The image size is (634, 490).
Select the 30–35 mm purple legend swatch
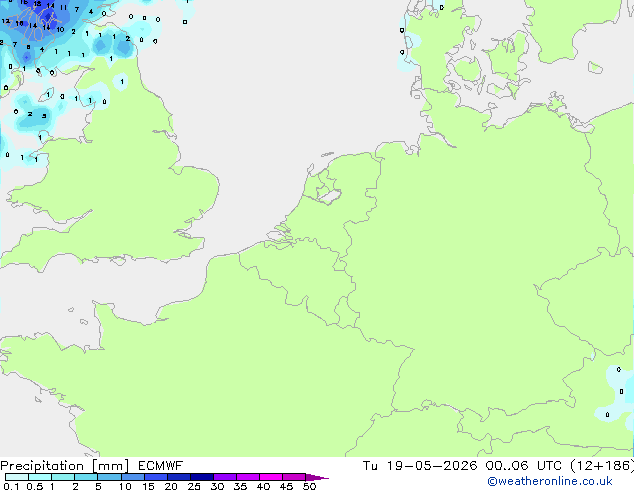click(224, 477)
